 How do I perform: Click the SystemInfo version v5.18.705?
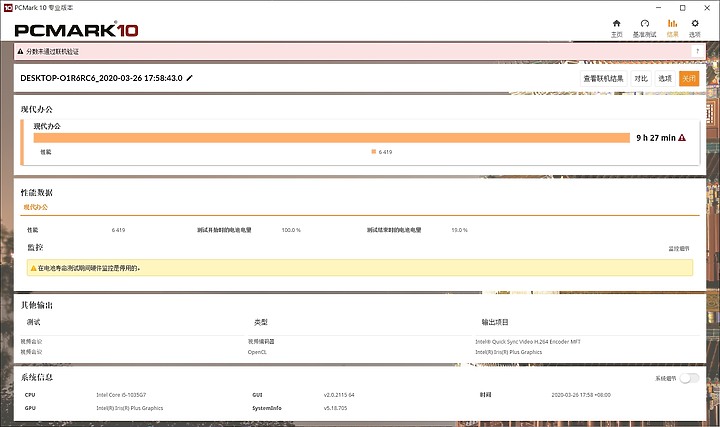(335, 408)
